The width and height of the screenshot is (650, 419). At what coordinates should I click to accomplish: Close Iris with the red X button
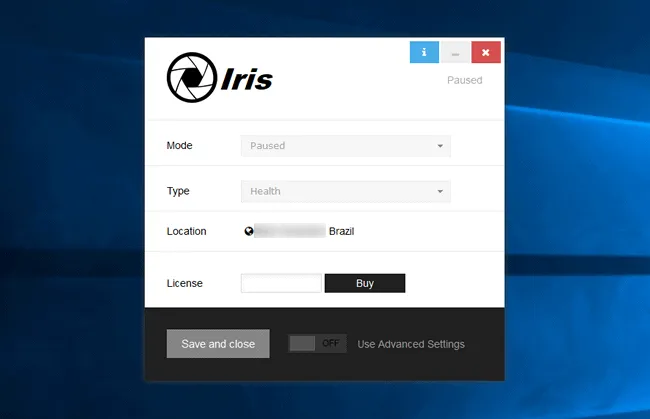pos(486,52)
